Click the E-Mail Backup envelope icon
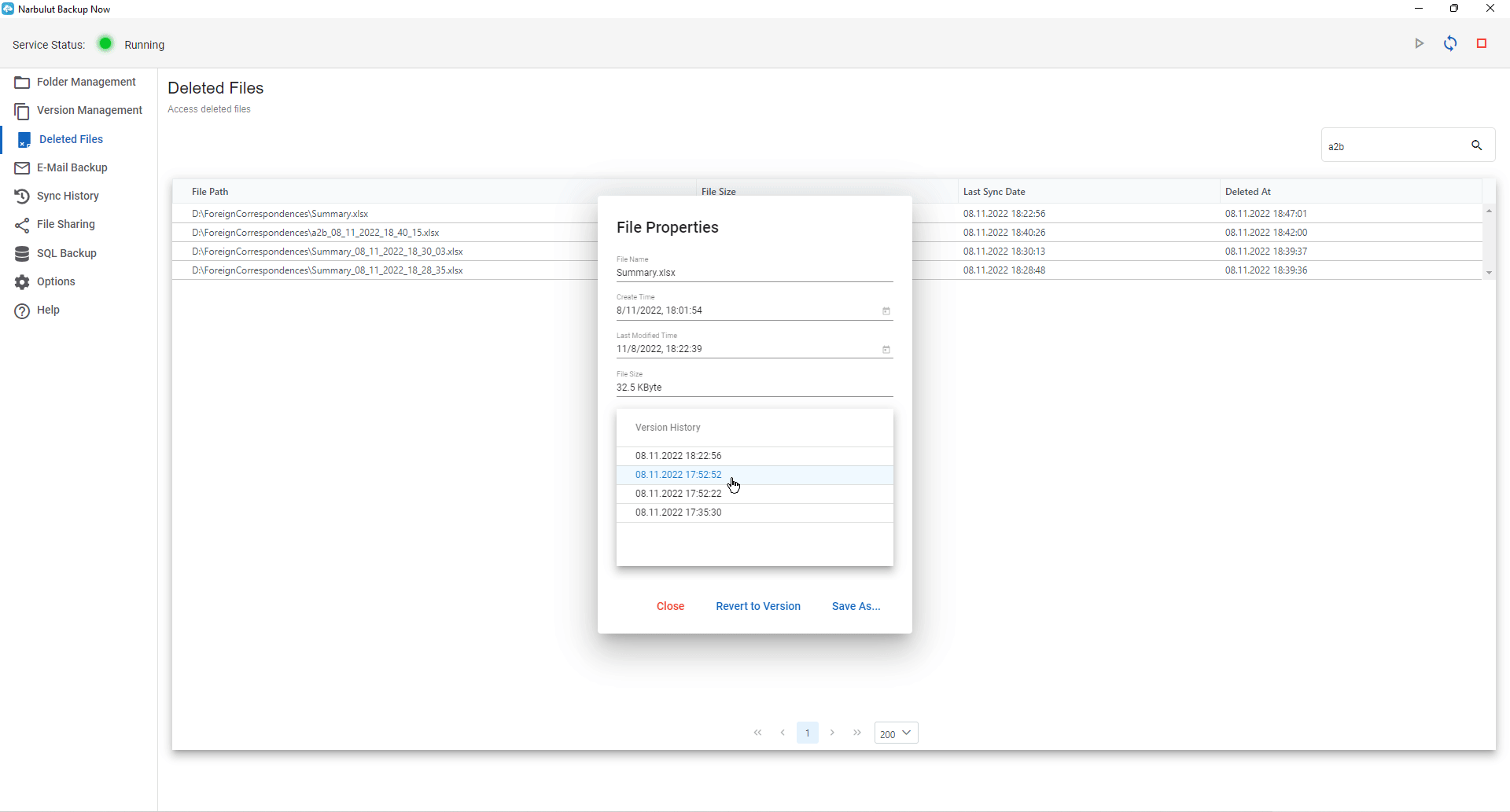 point(22,168)
